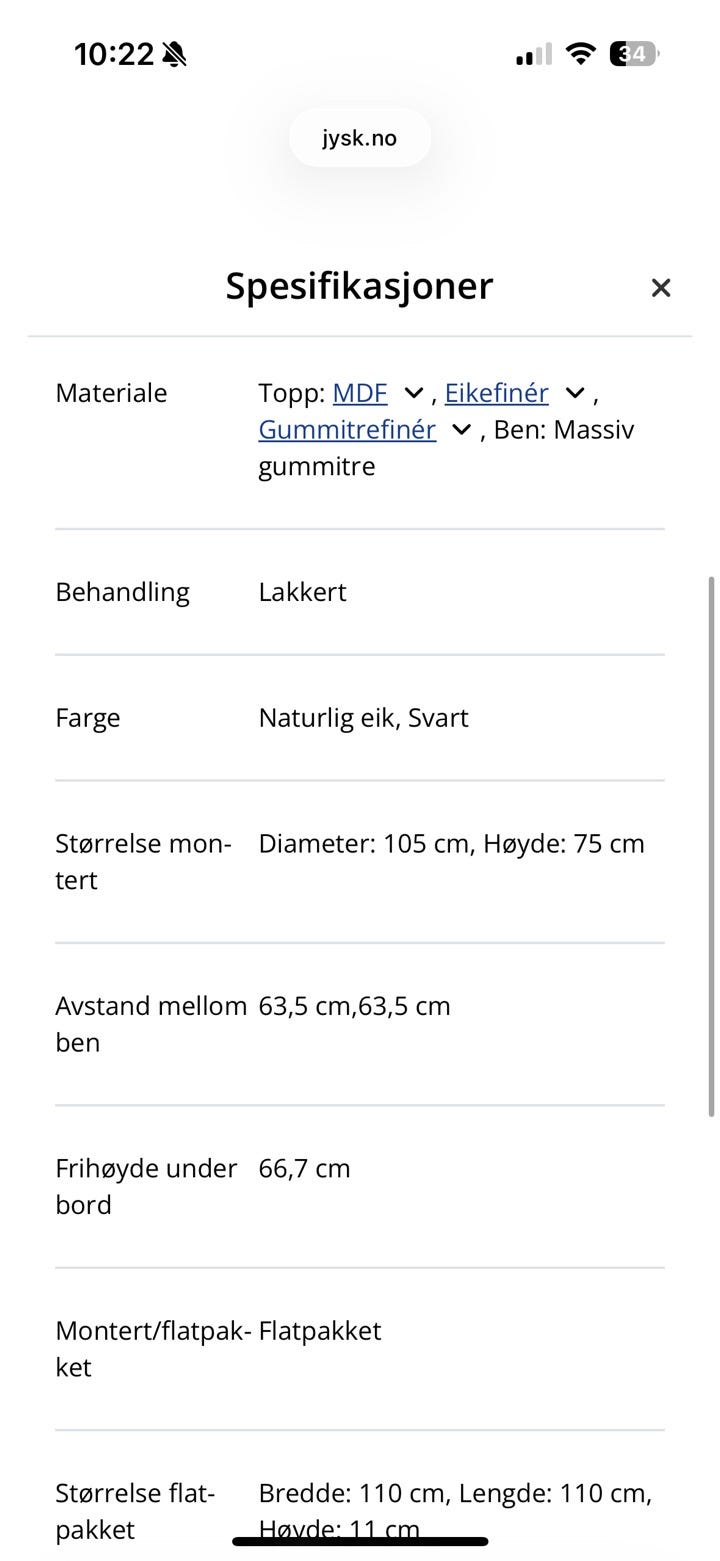720x1561 pixels.
Task: Expand the chevron next to MDF
Action: click(x=413, y=393)
